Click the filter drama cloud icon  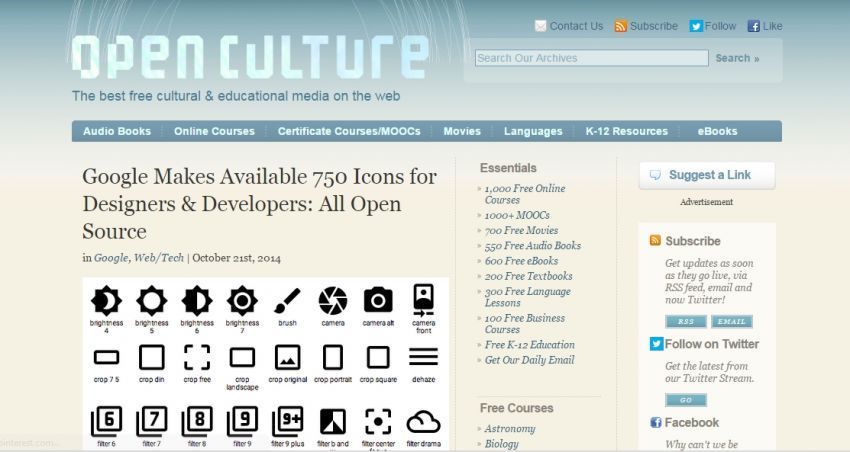pyautogui.click(x=423, y=422)
